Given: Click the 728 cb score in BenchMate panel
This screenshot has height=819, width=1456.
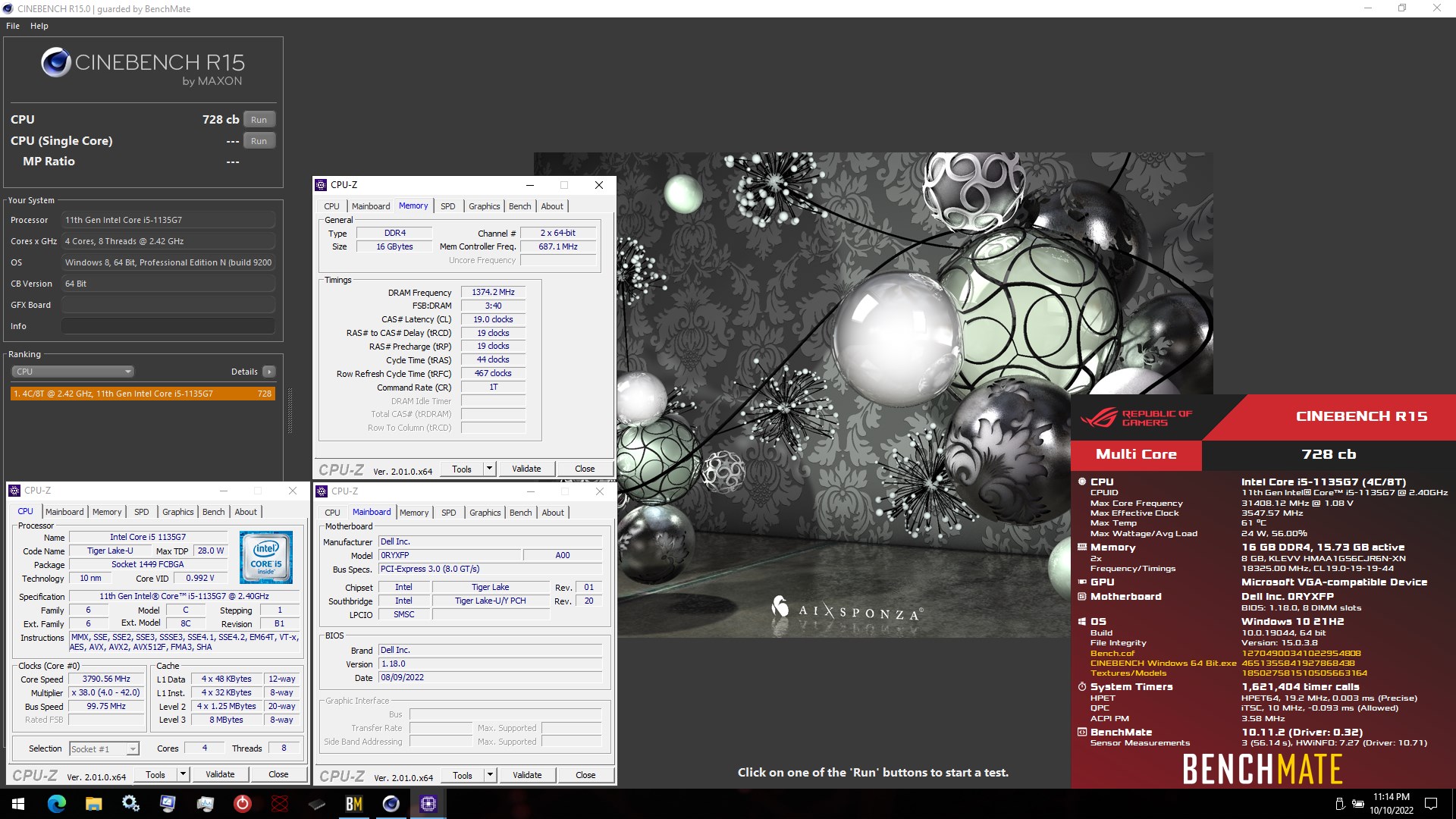Looking at the screenshot, I should (1329, 454).
